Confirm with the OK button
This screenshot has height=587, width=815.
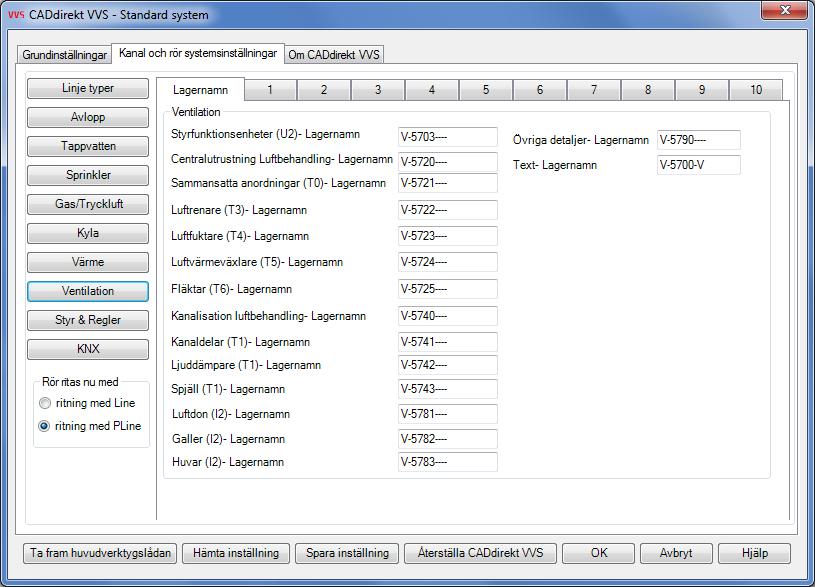(x=599, y=553)
